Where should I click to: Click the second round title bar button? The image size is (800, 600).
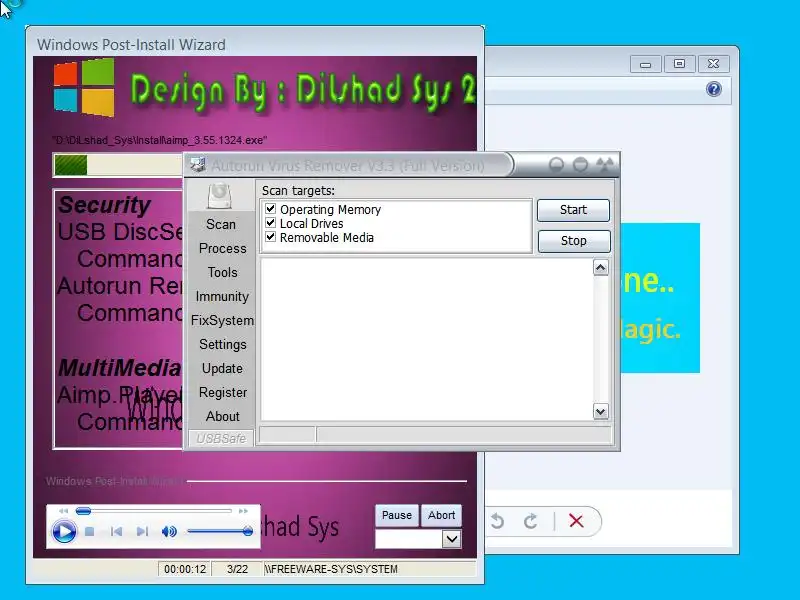(580, 165)
